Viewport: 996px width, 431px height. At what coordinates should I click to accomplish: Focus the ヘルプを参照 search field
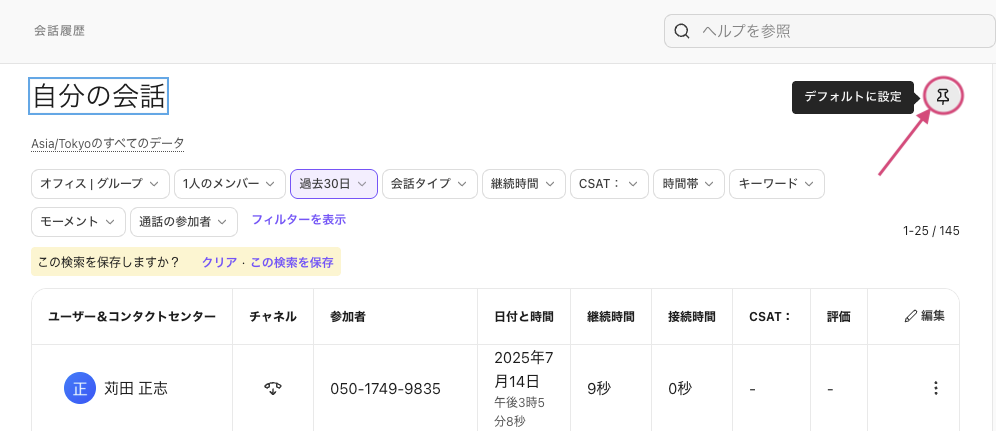[830, 31]
